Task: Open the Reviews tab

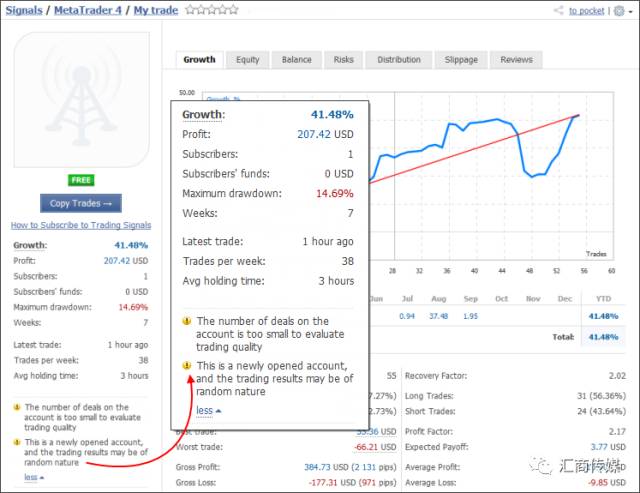Action: (516, 60)
